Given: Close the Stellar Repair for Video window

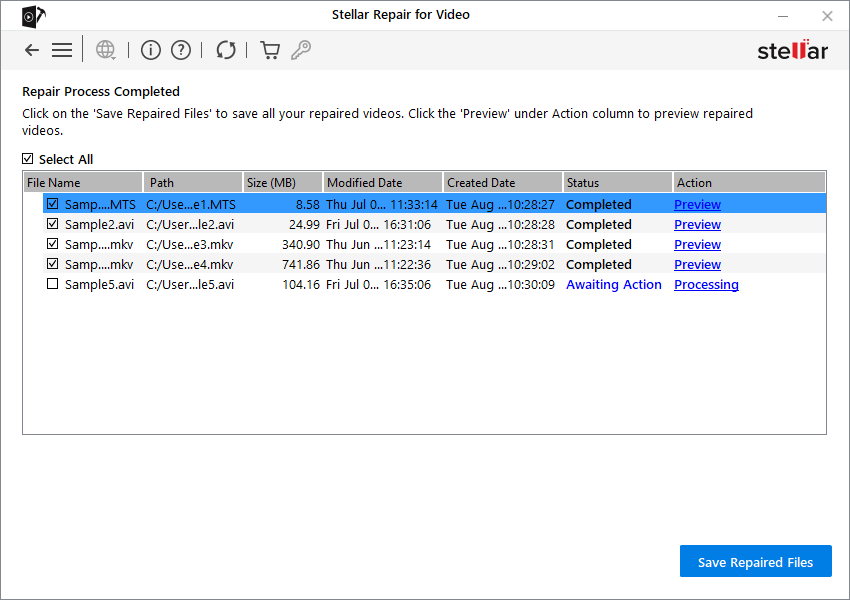Looking at the screenshot, I should pos(827,16).
